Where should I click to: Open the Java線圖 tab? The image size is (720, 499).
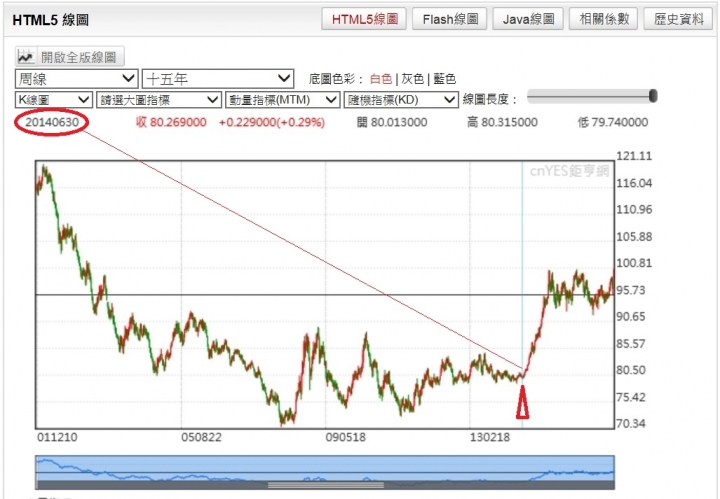click(528, 19)
